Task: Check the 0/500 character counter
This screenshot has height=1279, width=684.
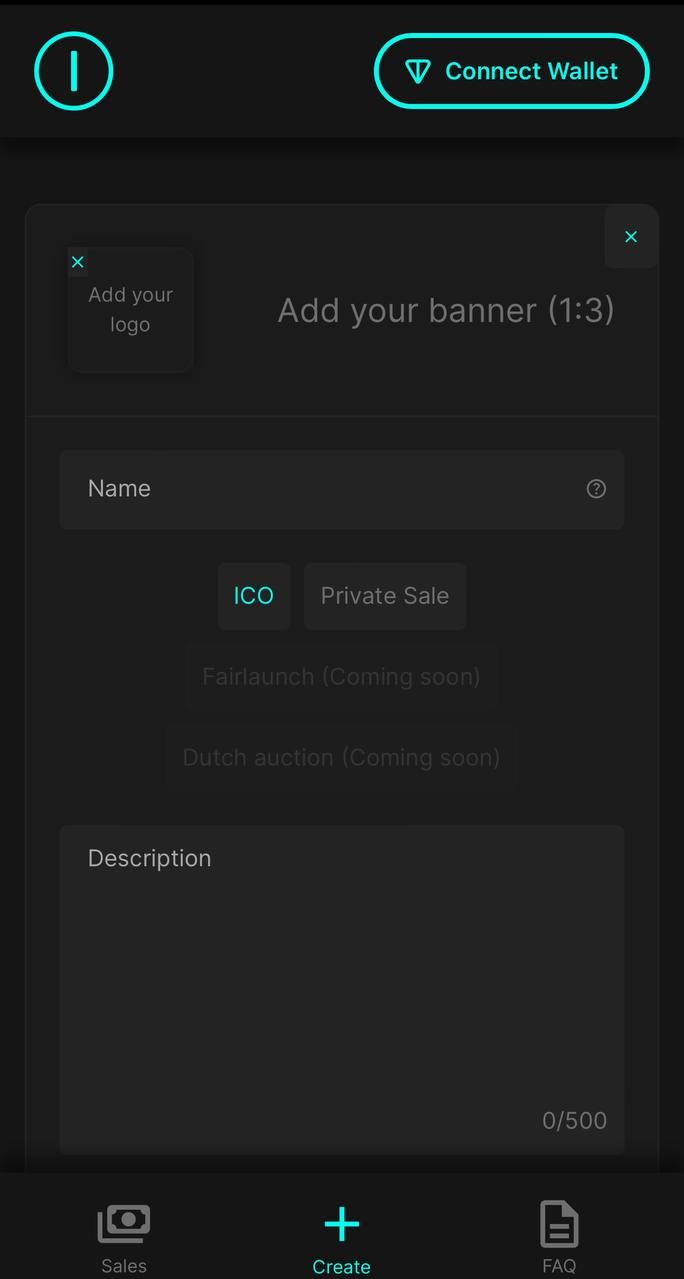Action: 574,1120
